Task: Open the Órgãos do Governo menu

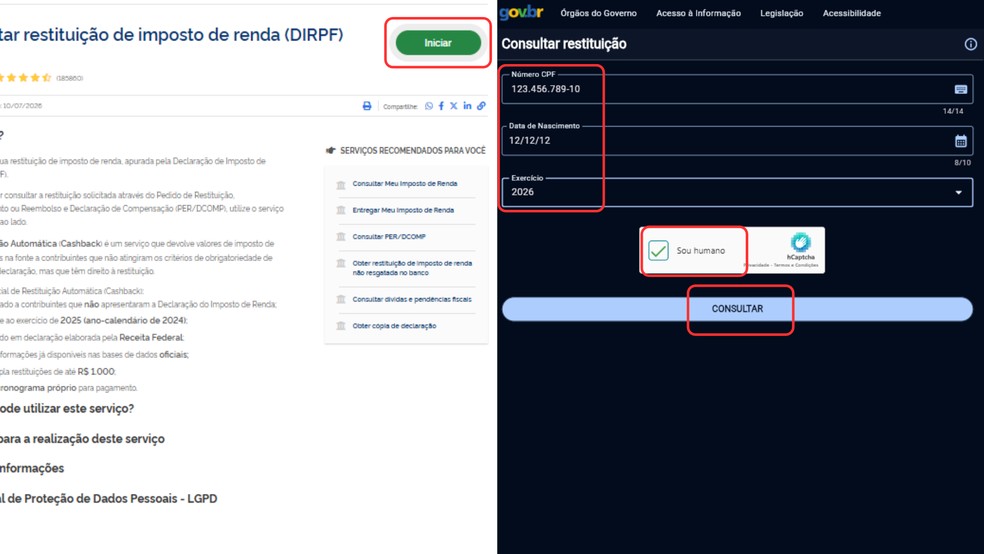Action: pos(599,13)
